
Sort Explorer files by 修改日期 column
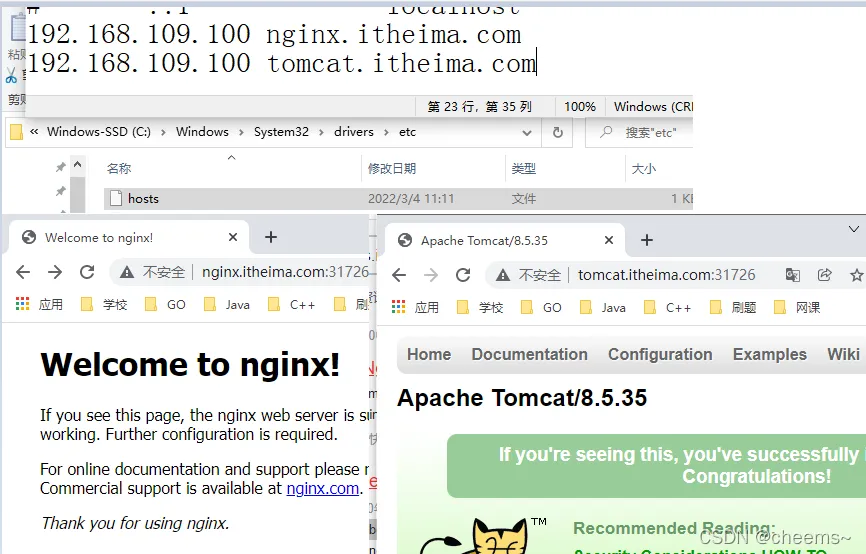392,168
